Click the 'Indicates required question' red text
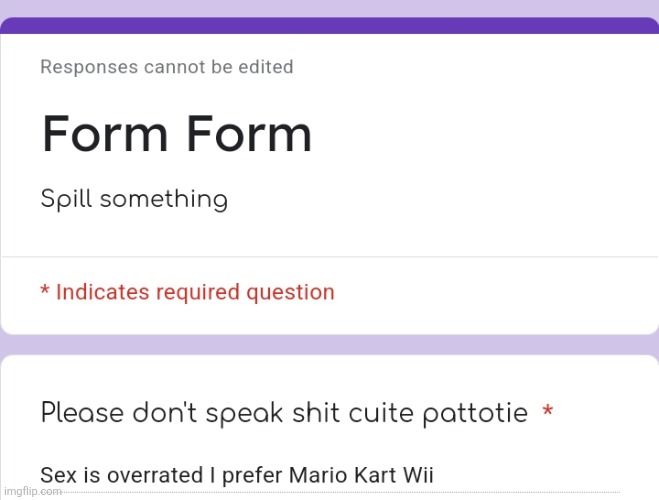 click(195, 292)
